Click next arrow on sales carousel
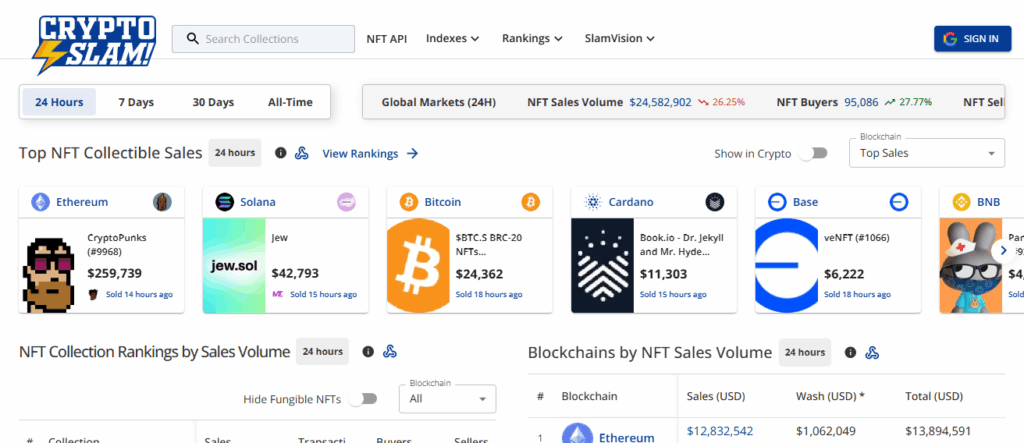 (1003, 250)
